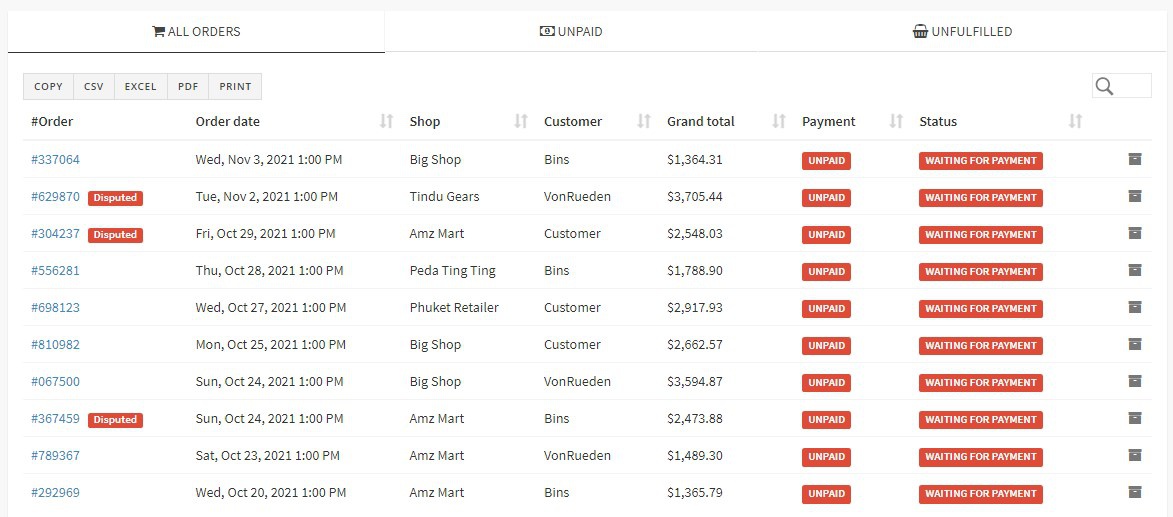Image resolution: width=1173 pixels, height=517 pixels.
Task: Sort orders by Grand total arrows
Action: [779, 122]
